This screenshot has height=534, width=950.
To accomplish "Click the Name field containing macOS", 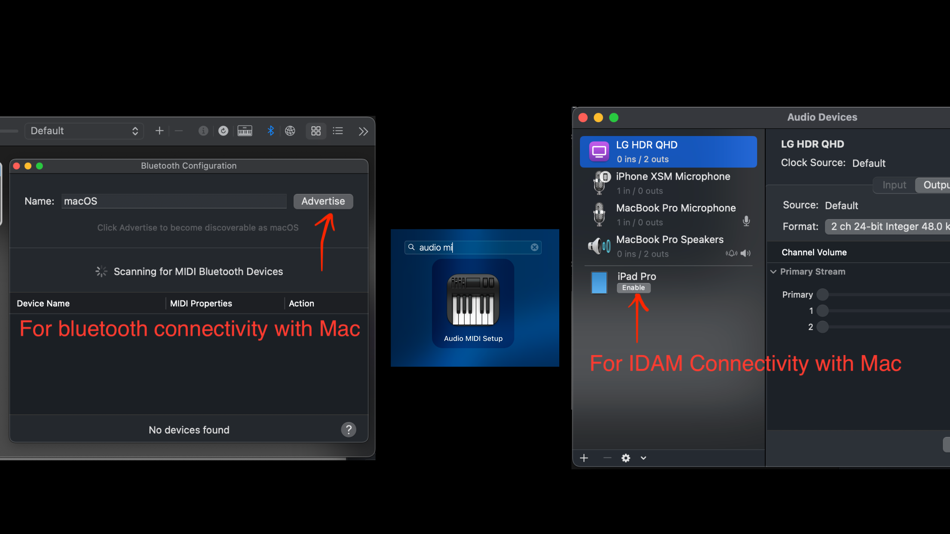I will (174, 201).
